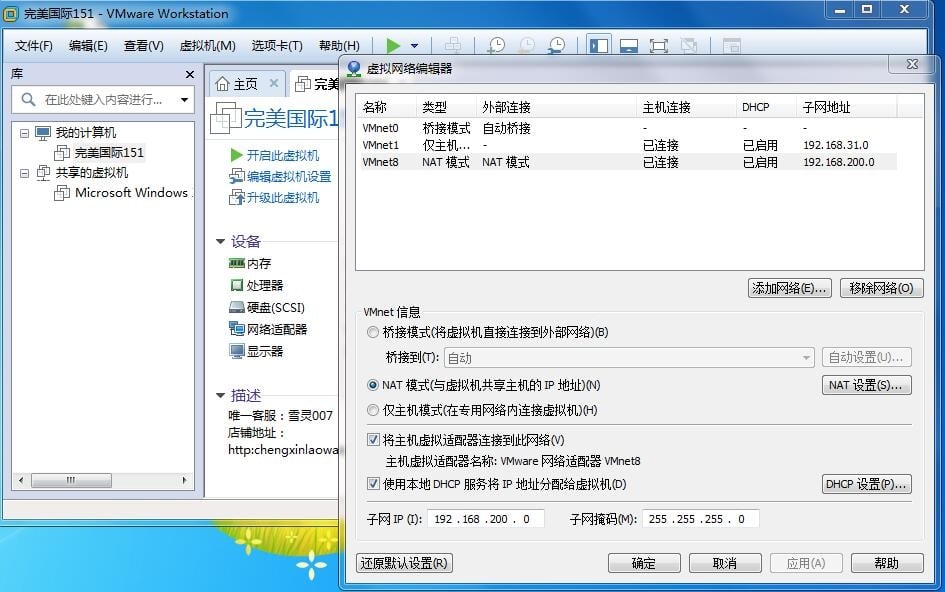
Task: Select the VMnet1 row in network list
Action: [x=629, y=145]
